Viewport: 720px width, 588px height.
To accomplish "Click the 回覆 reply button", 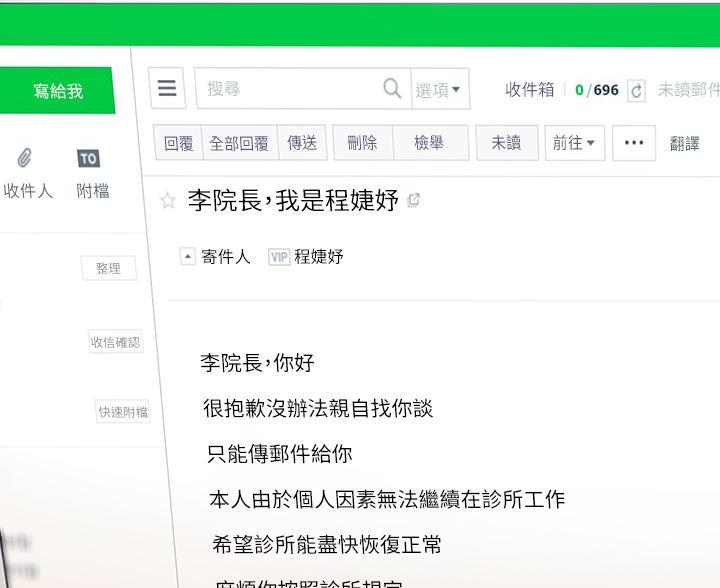I will point(178,143).
